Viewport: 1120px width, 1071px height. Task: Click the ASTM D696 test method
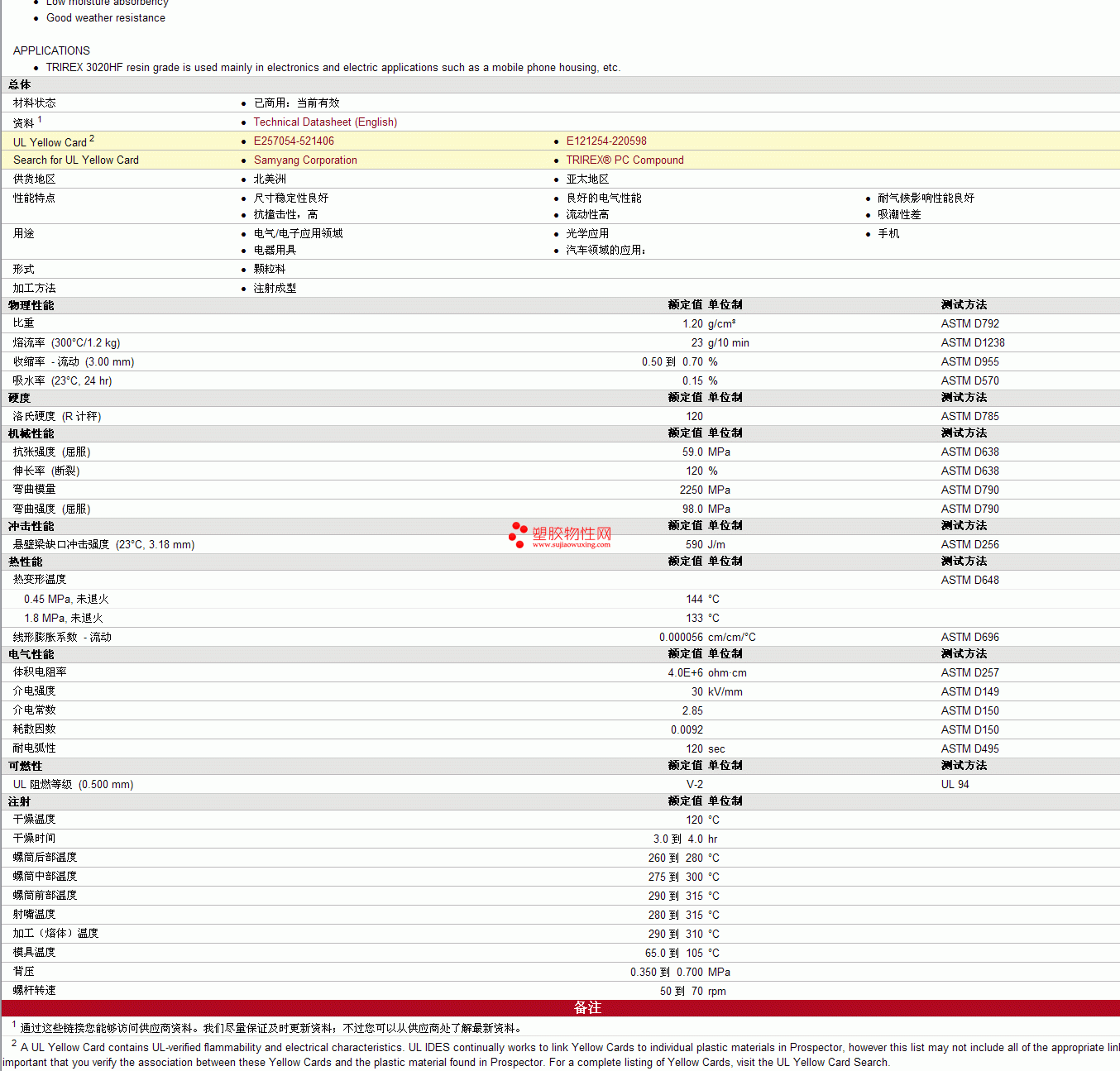(x=969, y=638)
